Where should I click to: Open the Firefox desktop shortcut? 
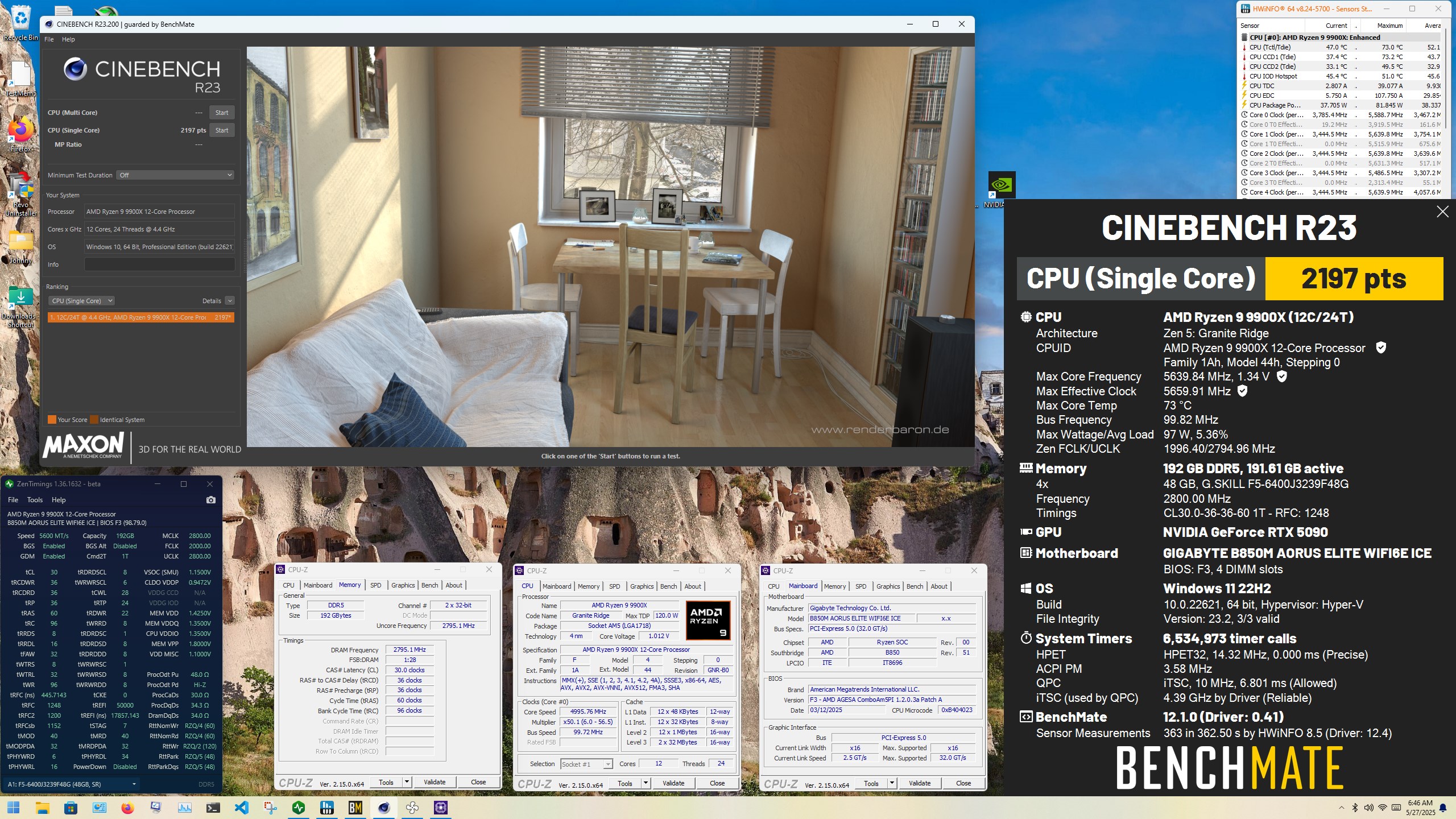pos(21,135)
